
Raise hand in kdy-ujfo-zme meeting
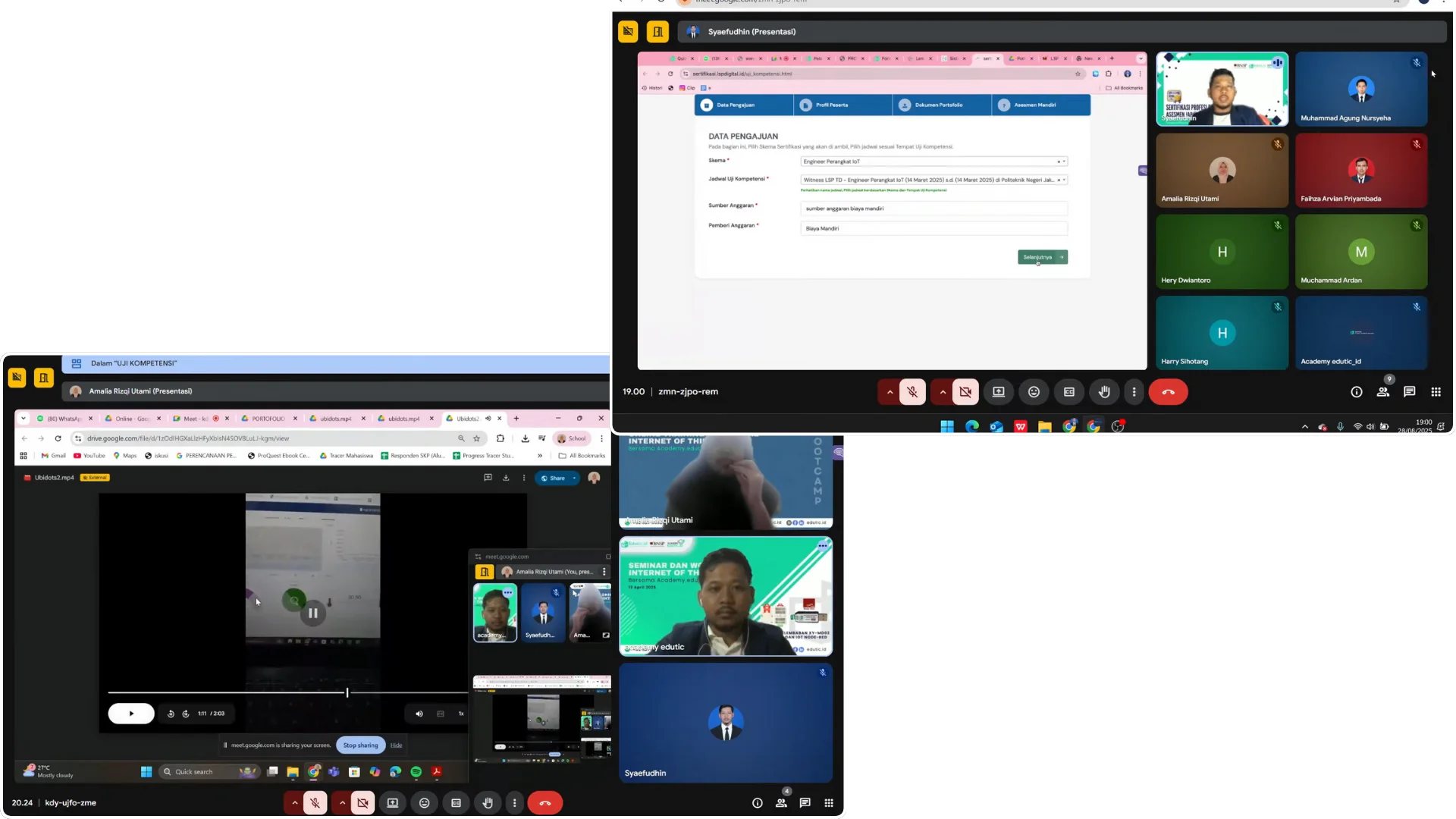[x=488, y=803]
